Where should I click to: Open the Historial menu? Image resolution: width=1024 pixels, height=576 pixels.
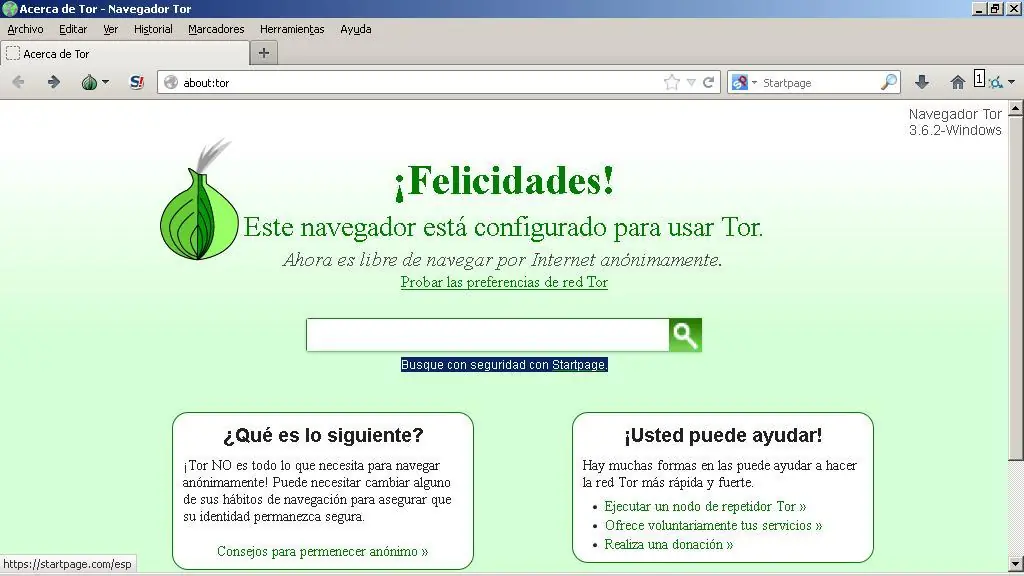153,29
